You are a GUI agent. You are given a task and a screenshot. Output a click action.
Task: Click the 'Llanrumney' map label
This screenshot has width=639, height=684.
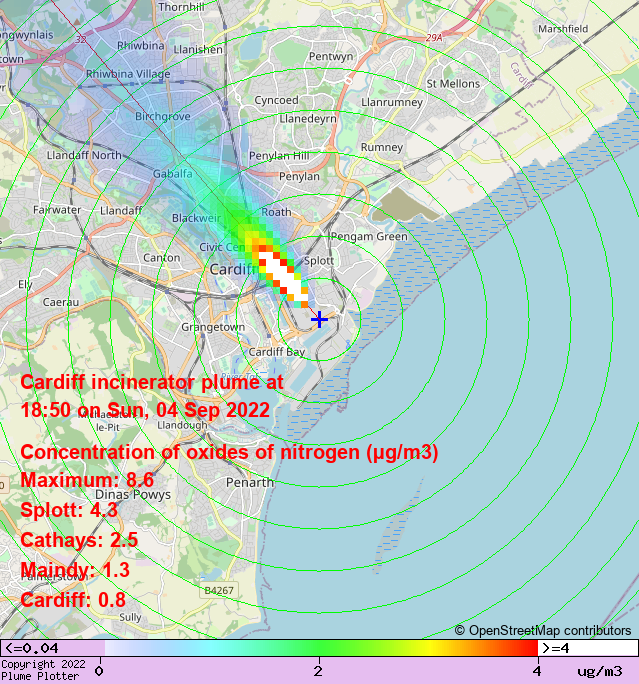(392, 103)
